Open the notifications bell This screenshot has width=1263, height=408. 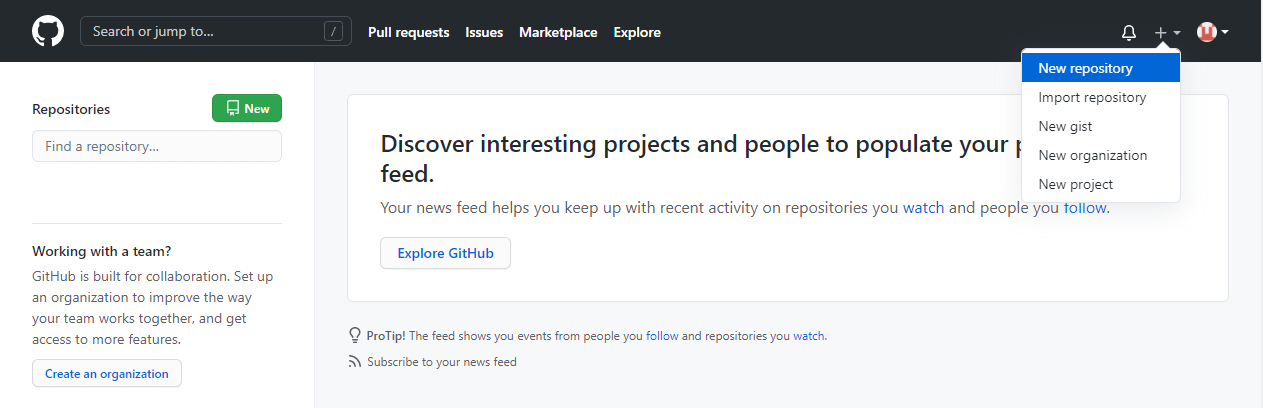[x=1129, y=32]
